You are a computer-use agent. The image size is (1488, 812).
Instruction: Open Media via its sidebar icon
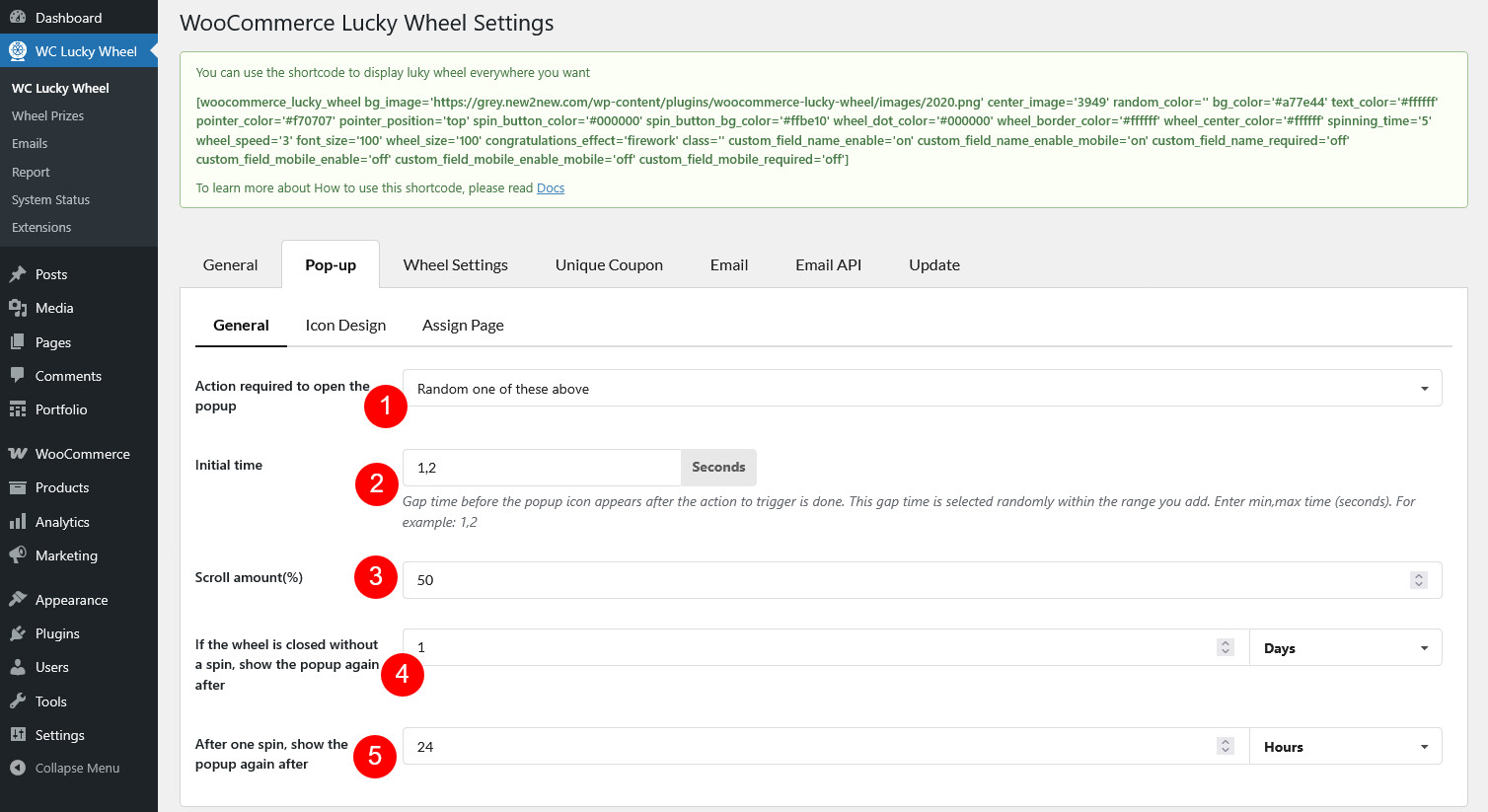18,308
